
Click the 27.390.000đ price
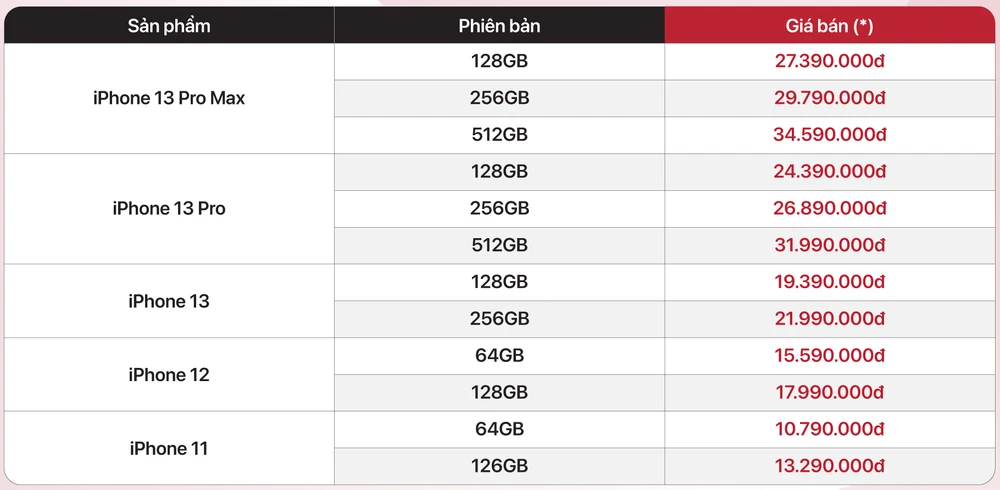[830, 61]
